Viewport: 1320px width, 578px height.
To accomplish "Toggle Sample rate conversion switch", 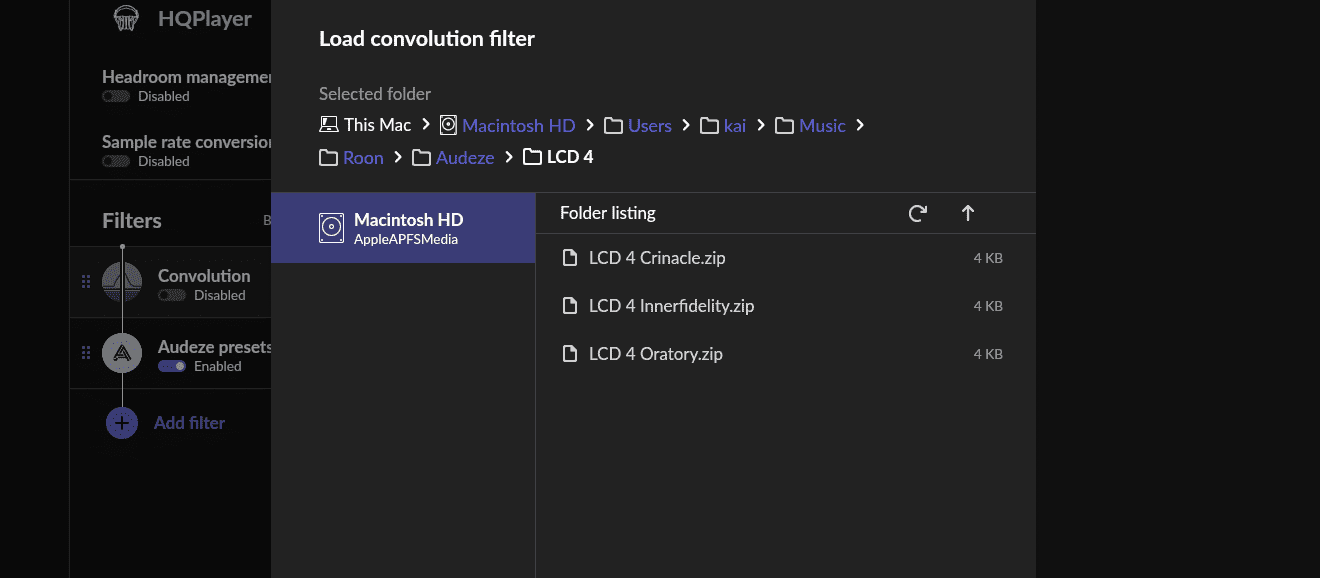I will pyautogui.click(x=116, y=161).
